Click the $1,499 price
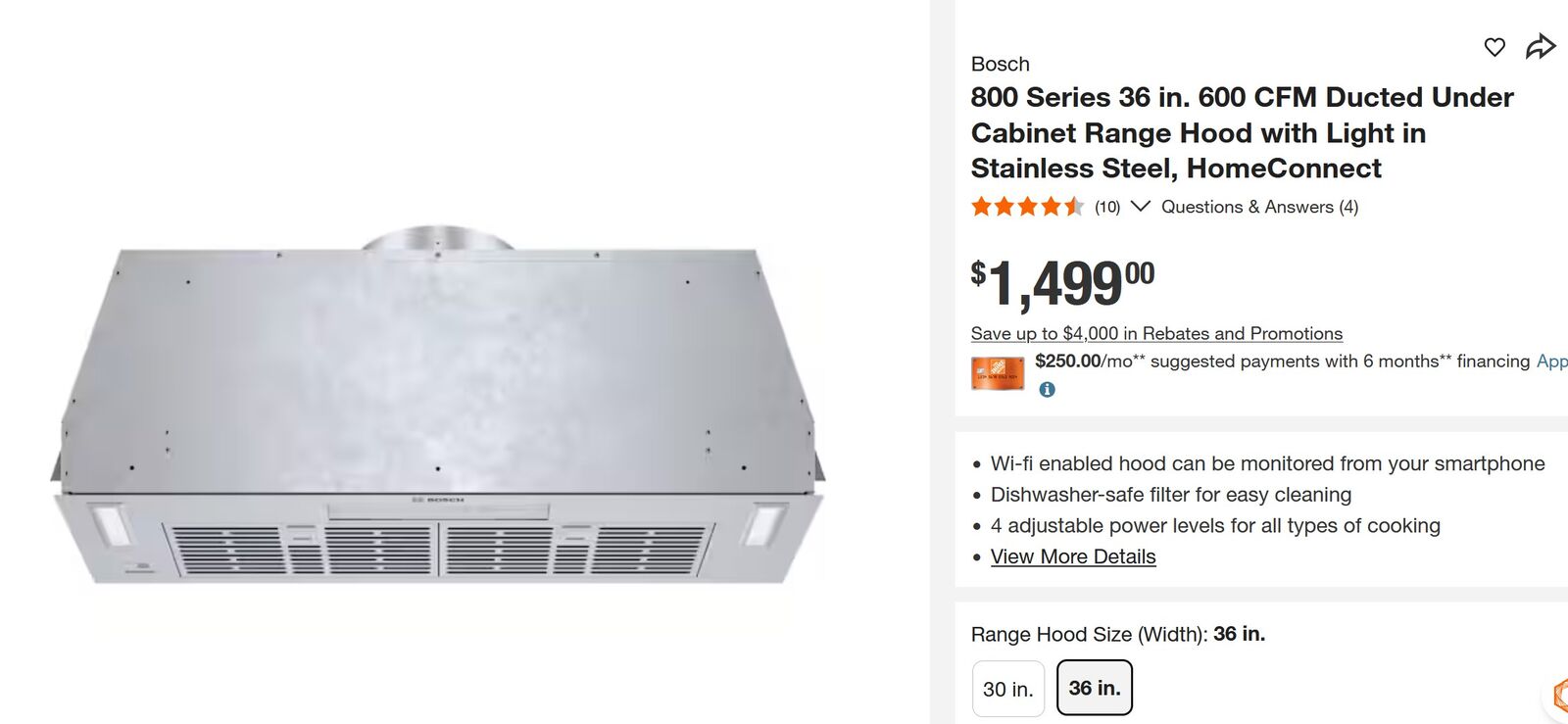Image resolution: width=1568 pixels, height=724 pixels. coord(1061,283)
